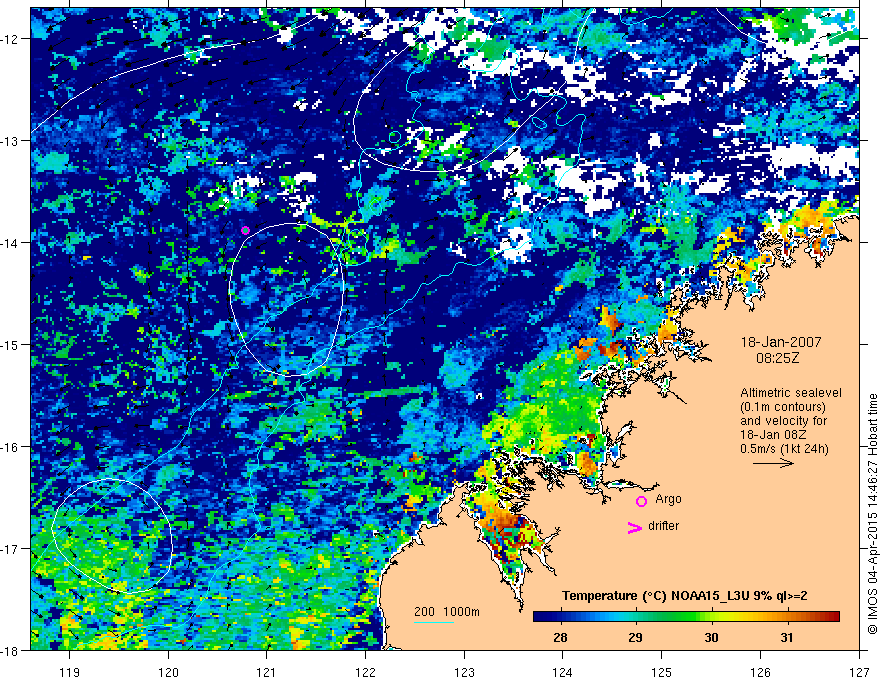Click latitude axis label -18
880x680 pixels.
coord(10,650)
